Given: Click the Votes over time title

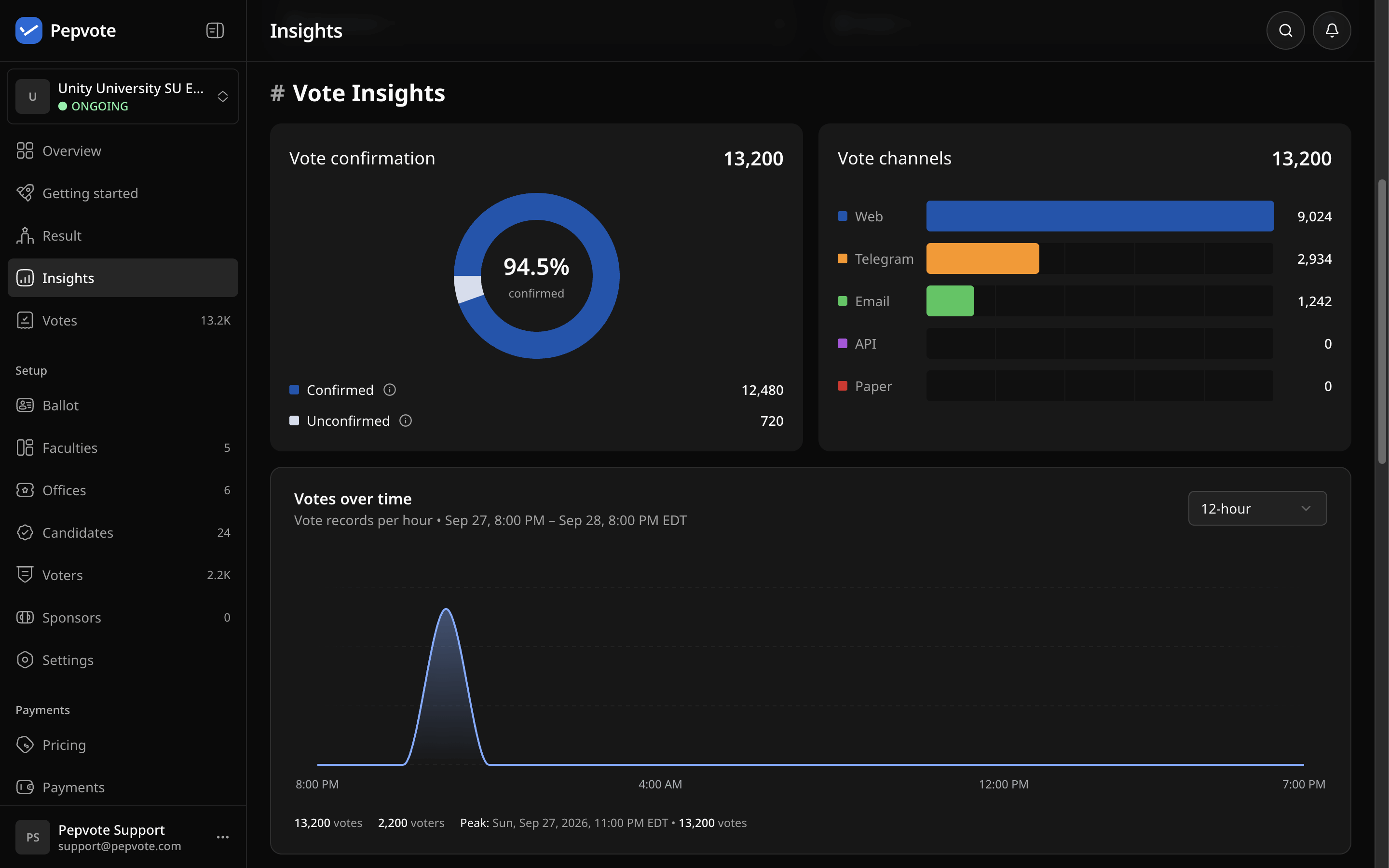Looking at the screenshot, I should (x=353, y=499).
